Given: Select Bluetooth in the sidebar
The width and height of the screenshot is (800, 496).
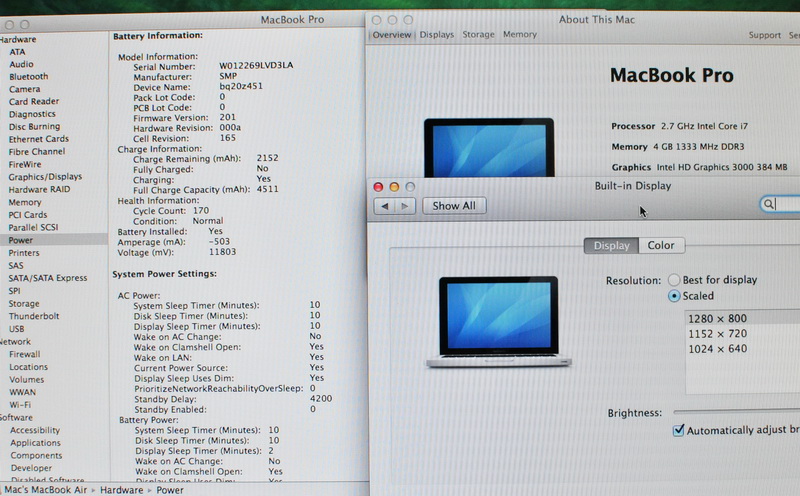Looking at the screenshot, I should [x=29, y=77].
